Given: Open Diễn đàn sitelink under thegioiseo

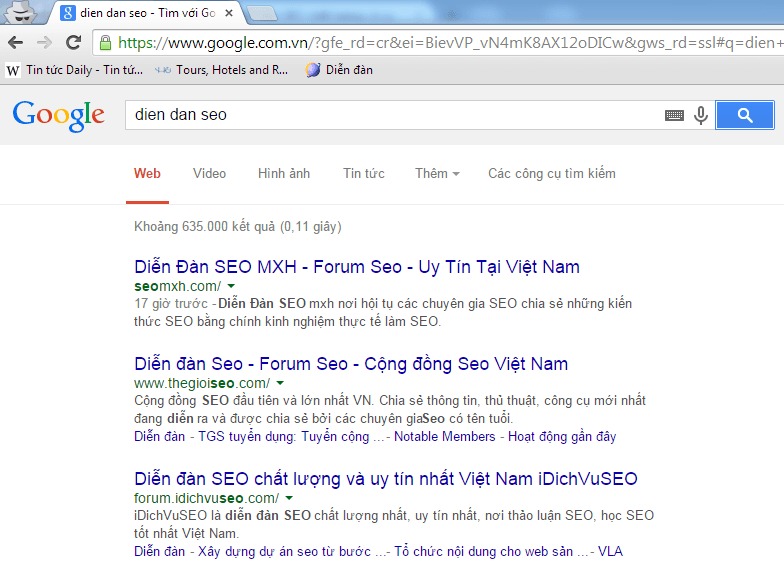Looking at the screenshot, I should point(160,436).
